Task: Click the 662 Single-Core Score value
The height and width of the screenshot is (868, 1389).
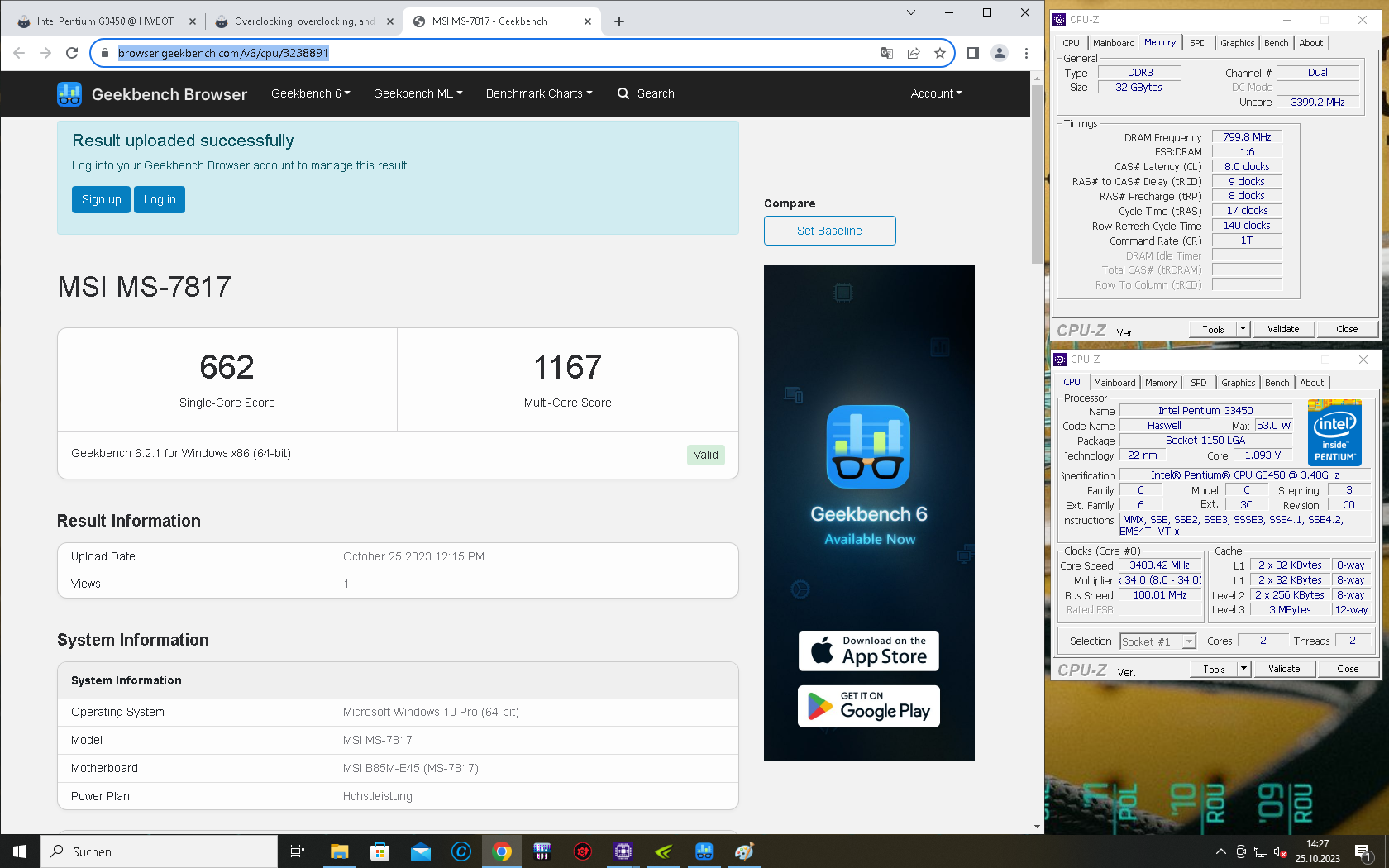Action: tap(227, 367)
